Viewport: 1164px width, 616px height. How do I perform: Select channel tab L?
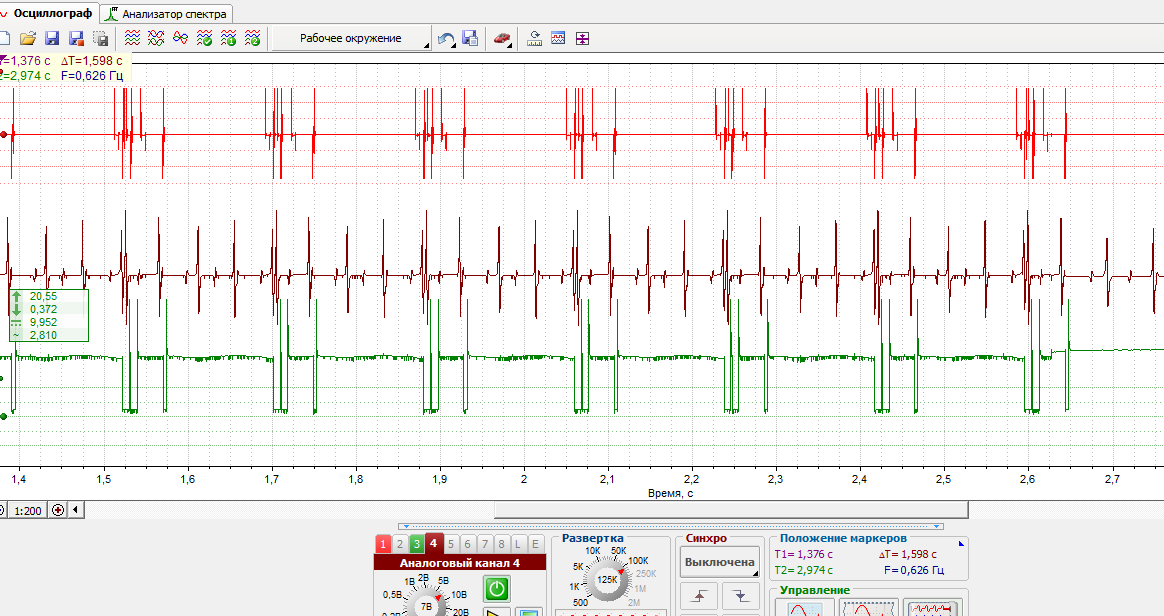[518, 545]
